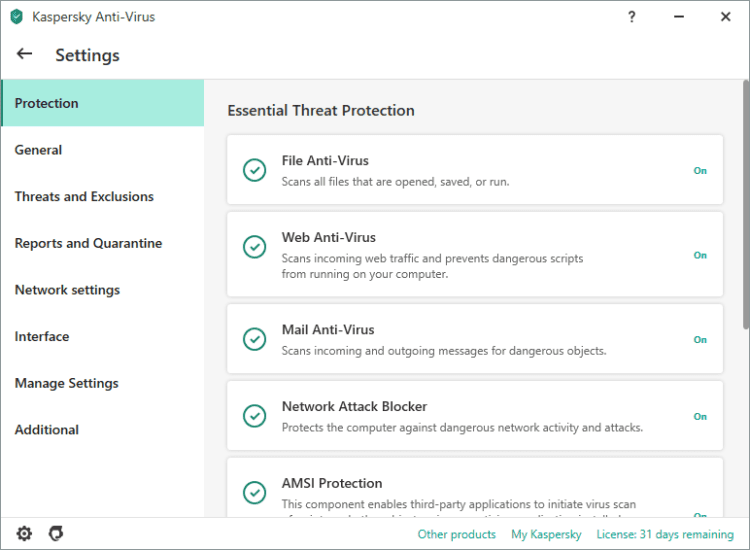Click License: 31 days remaining link
This screenshot has height=550, width=750.
(665, 534)
